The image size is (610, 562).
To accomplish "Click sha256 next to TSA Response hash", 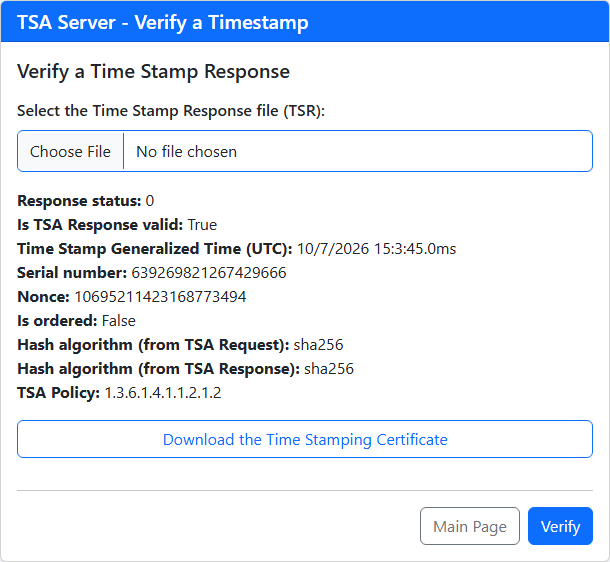I will point(329,369).
